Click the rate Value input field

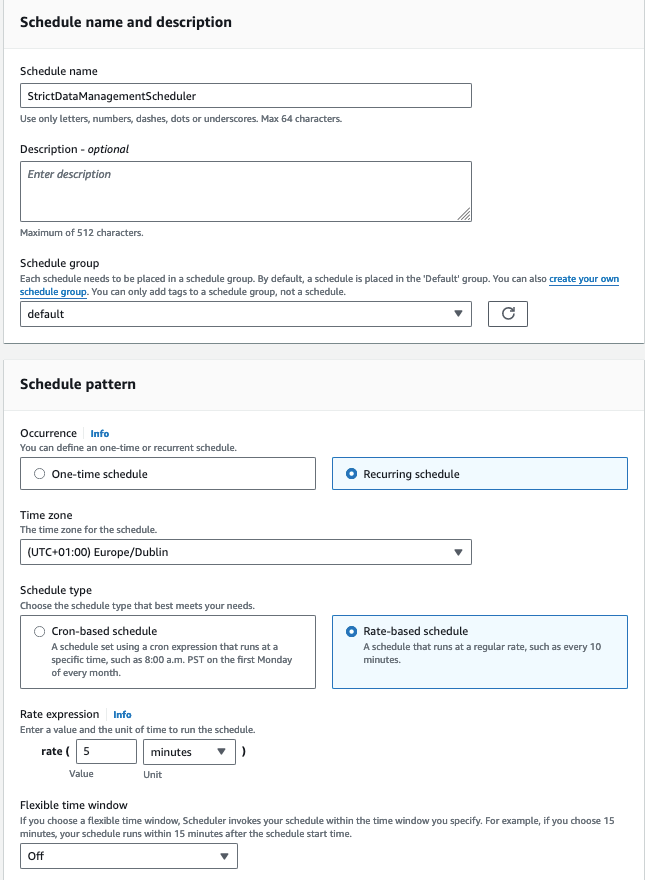click(104, 752)
